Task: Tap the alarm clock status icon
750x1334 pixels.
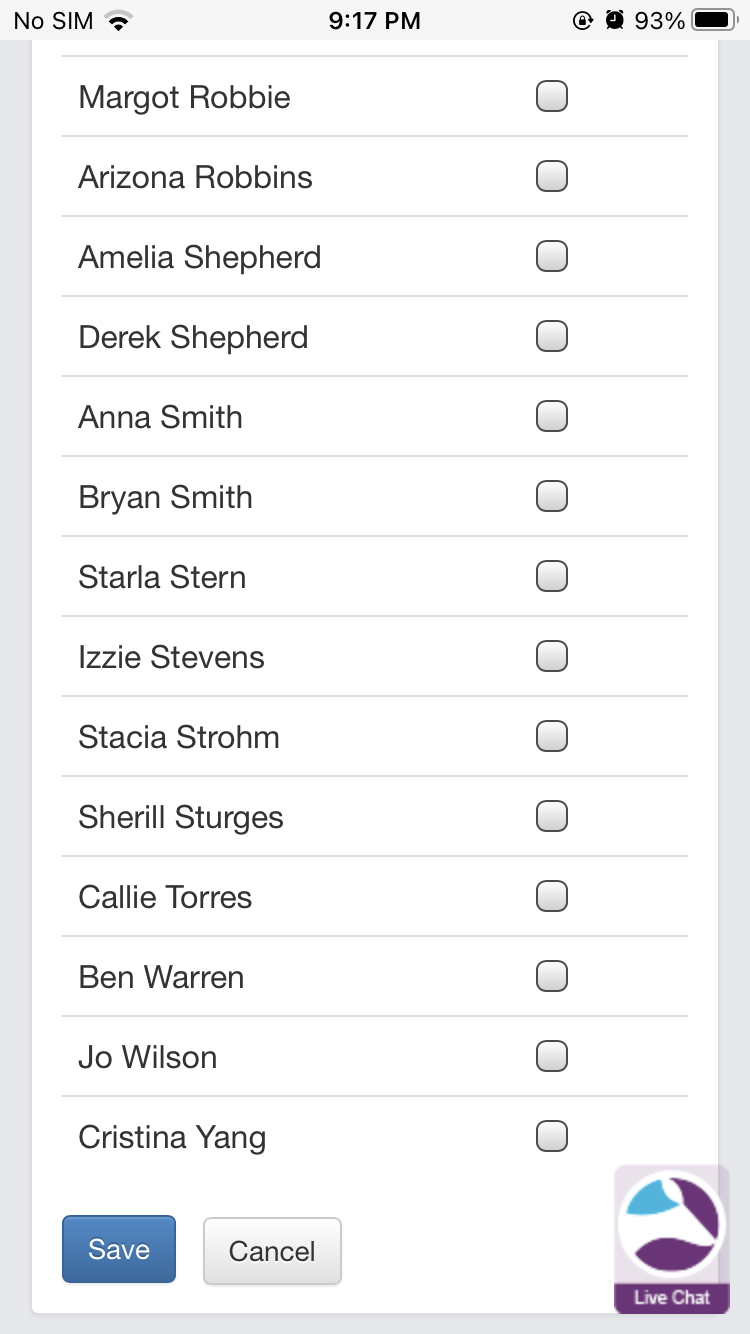Action: 615,20
